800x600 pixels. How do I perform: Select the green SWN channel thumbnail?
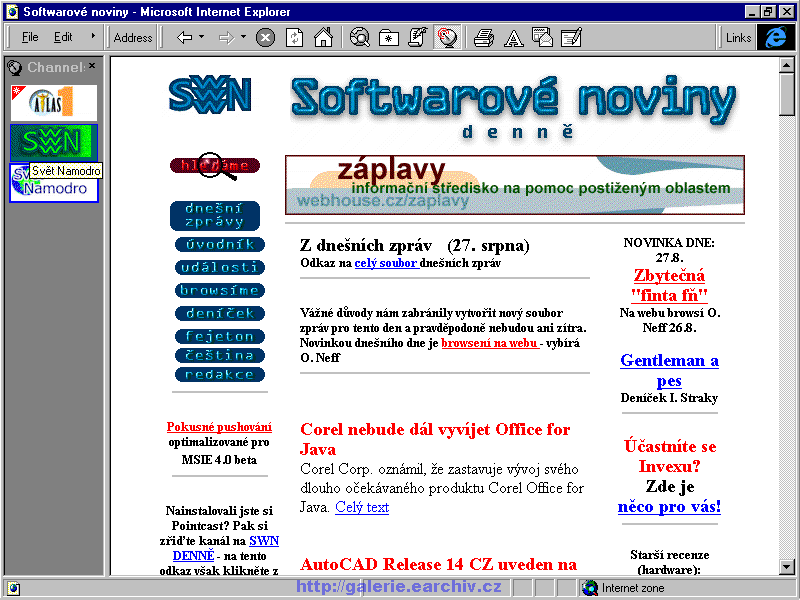tap(54, 142)
